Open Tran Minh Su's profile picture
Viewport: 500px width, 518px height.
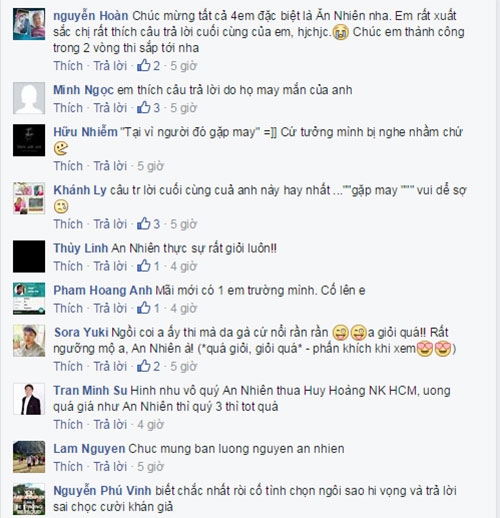[x=29, y=399]
